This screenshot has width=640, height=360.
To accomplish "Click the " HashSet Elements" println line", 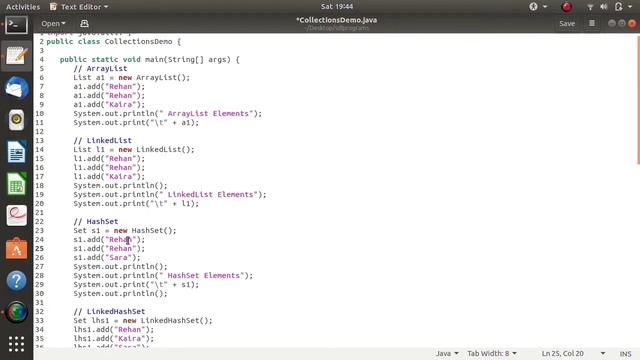I will point(163,276).
